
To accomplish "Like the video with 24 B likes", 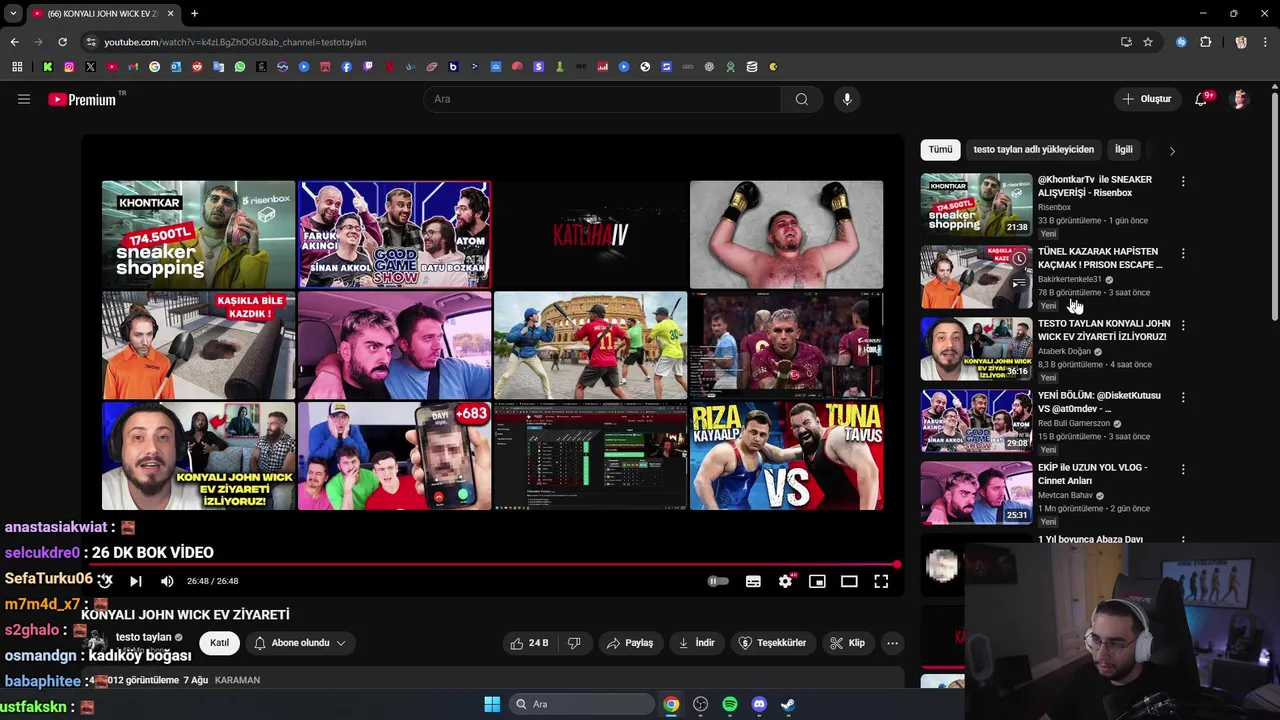I will 530,643.
